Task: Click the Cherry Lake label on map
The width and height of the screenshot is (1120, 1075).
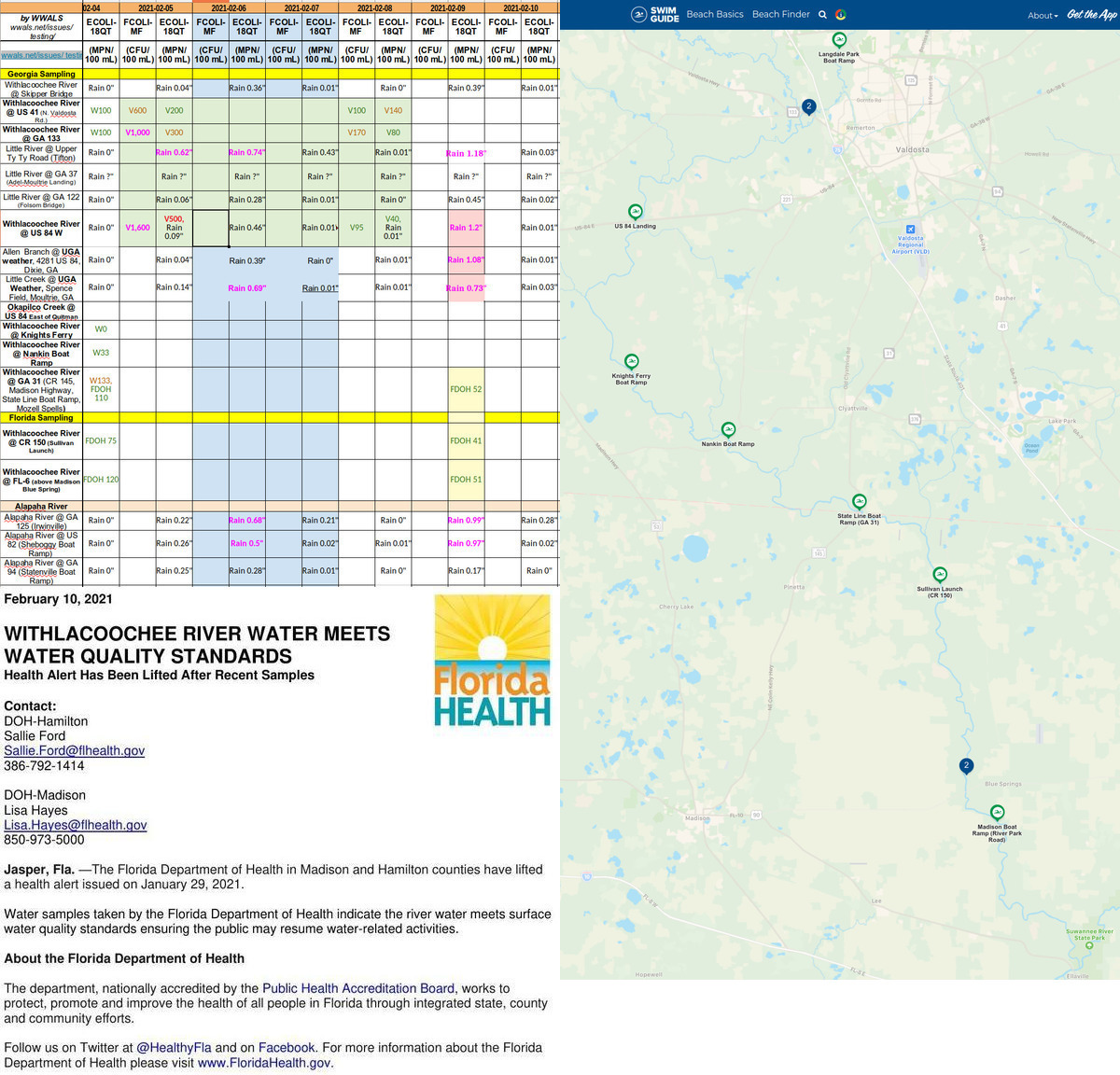Action: [676, 607]
